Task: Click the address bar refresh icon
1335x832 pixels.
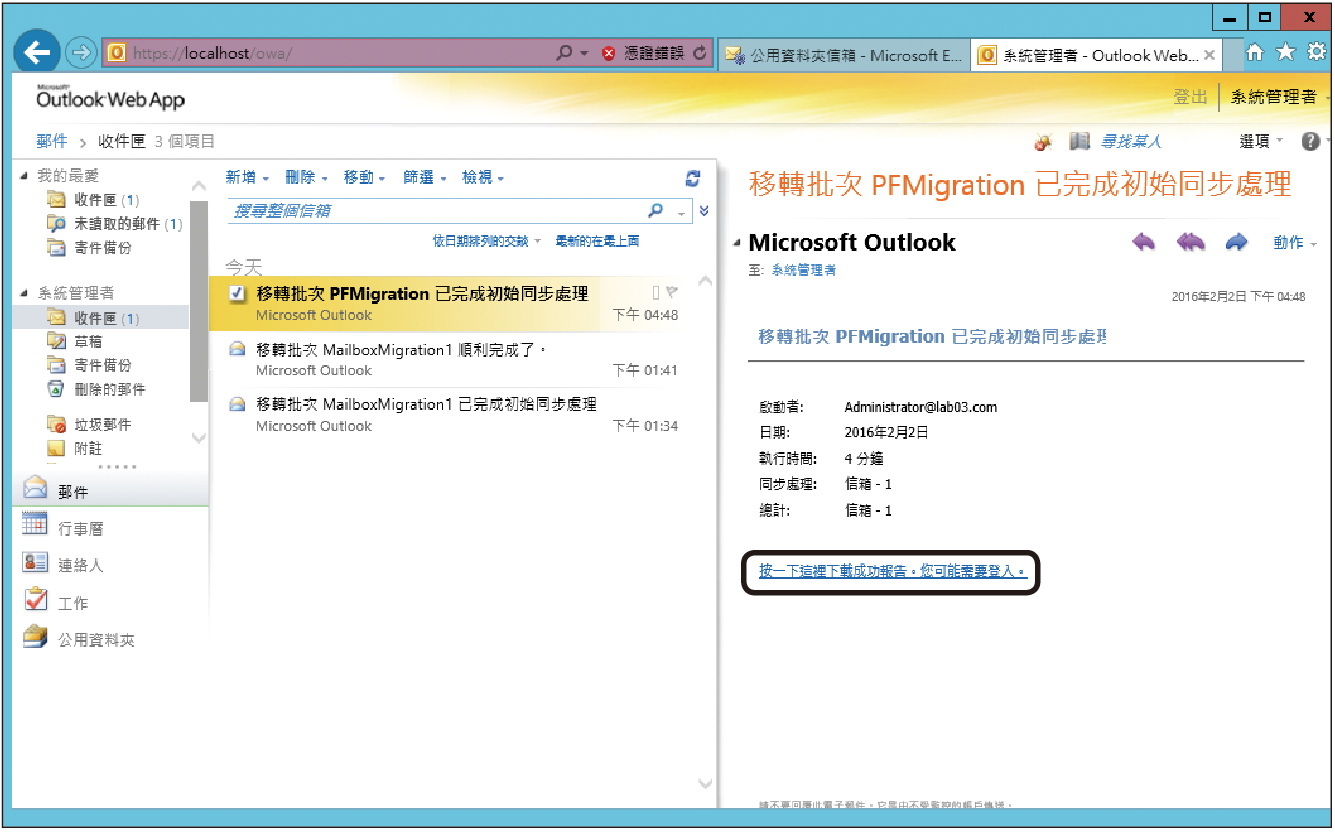Action: tap(700, 54)
